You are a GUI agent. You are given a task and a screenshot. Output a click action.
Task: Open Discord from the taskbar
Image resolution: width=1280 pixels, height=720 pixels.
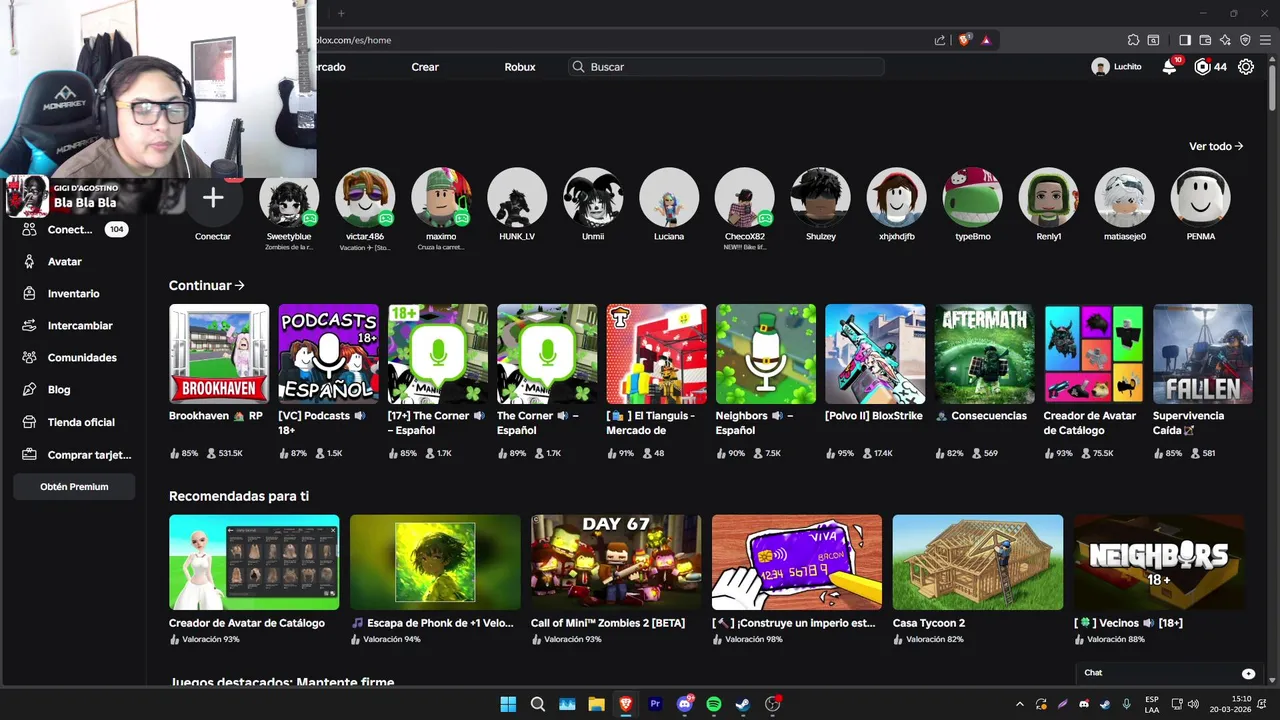pos(685,704)
